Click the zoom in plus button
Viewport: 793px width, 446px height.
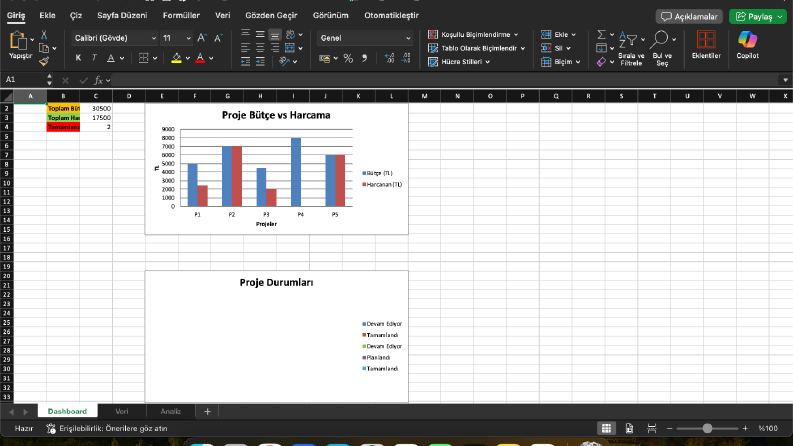(745, 428)
